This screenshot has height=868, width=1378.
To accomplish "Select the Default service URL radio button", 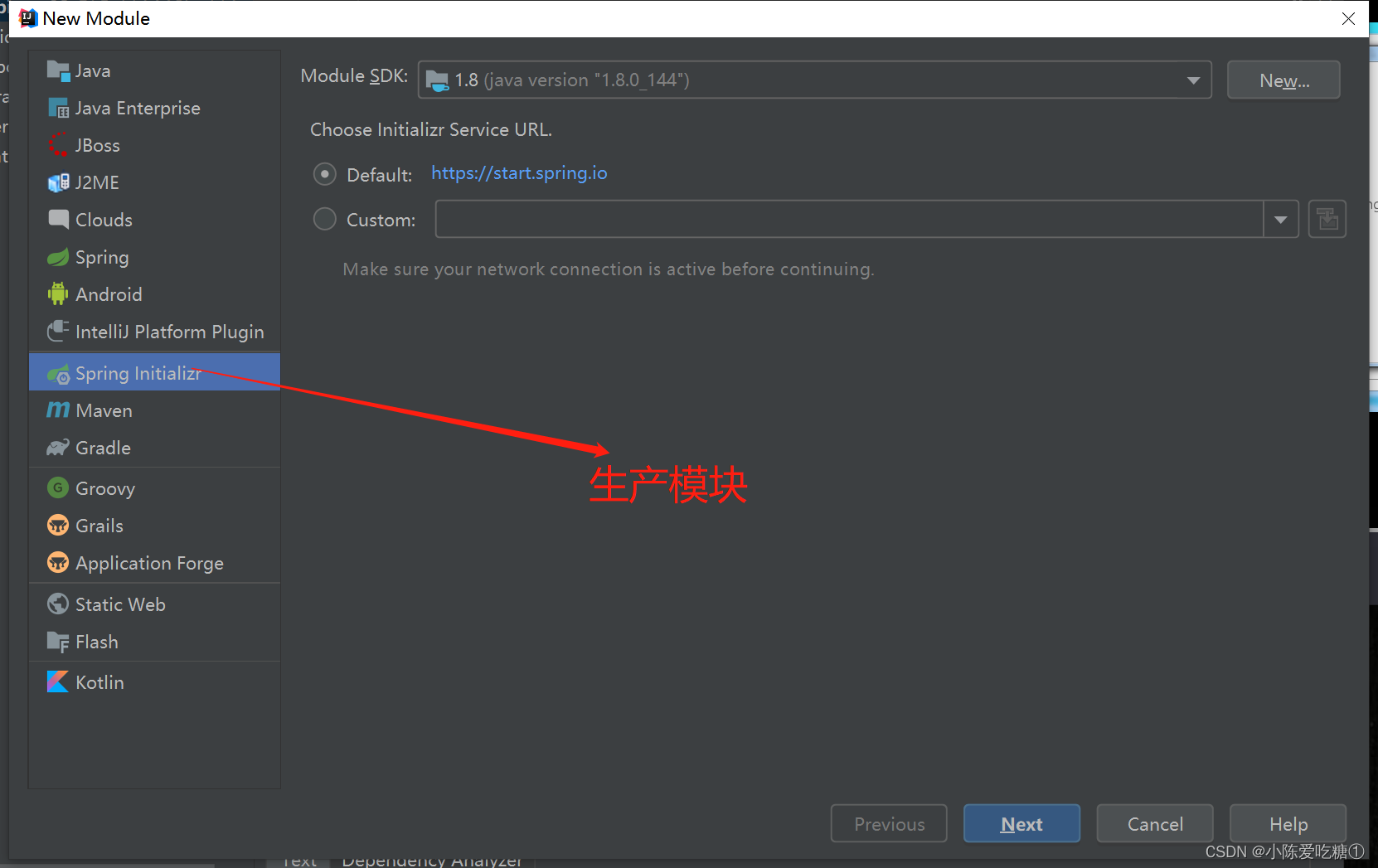I will [324, 174].
